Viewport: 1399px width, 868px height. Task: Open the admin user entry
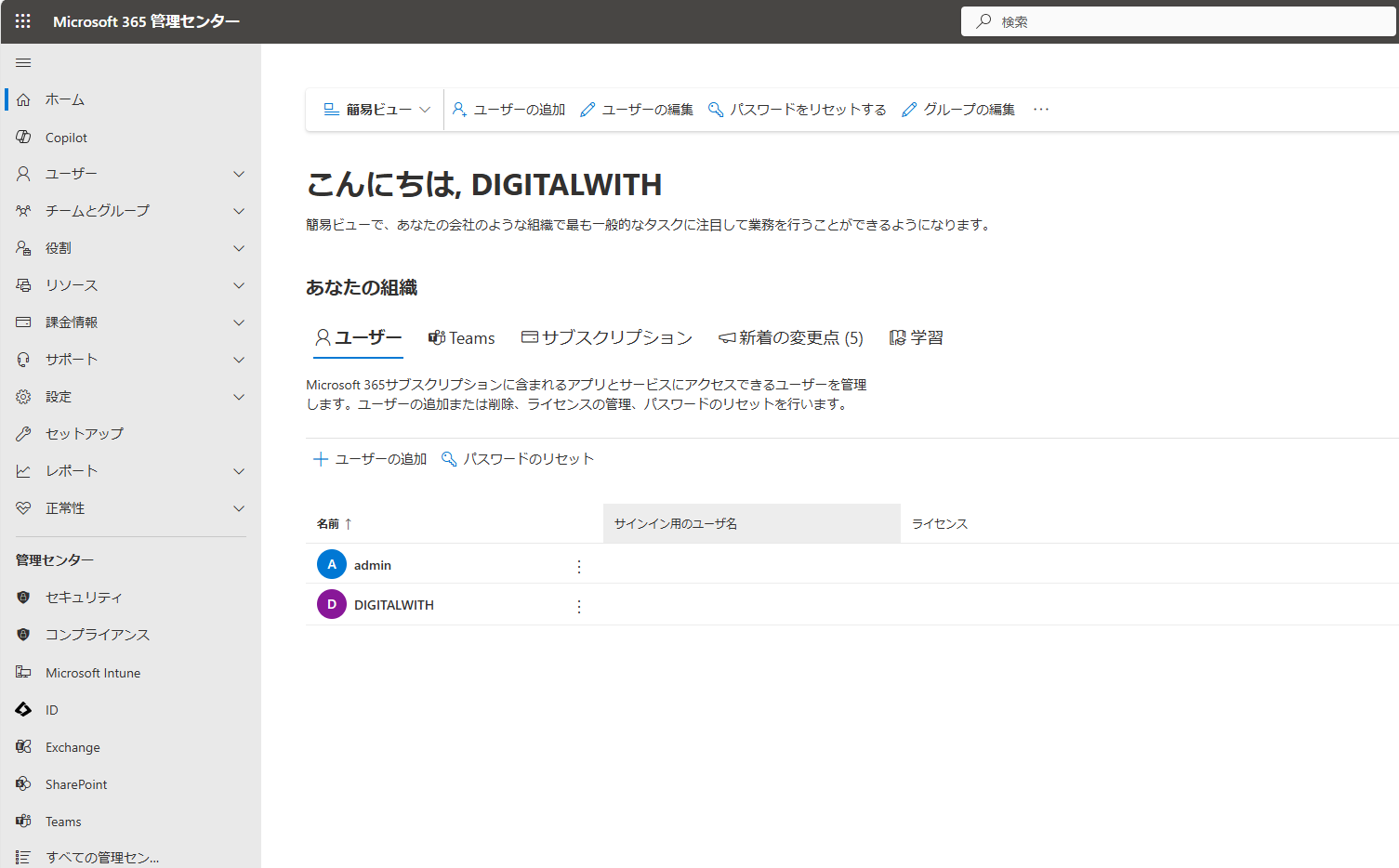[373, 565]
